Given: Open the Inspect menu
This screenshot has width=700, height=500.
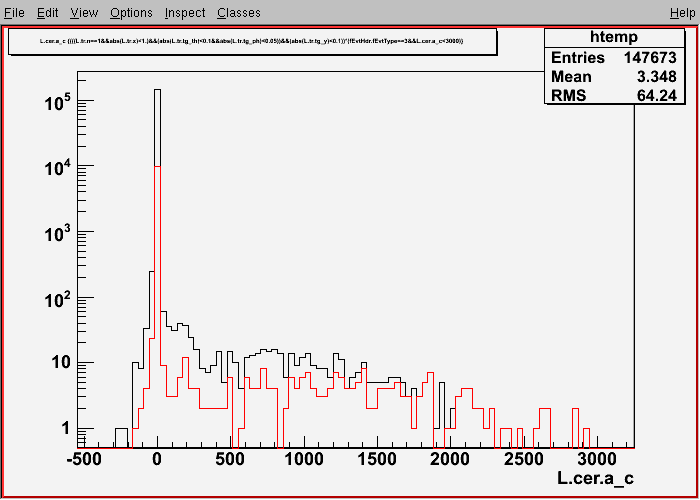Looking at the screenshot, I should [x=185, y=13].
